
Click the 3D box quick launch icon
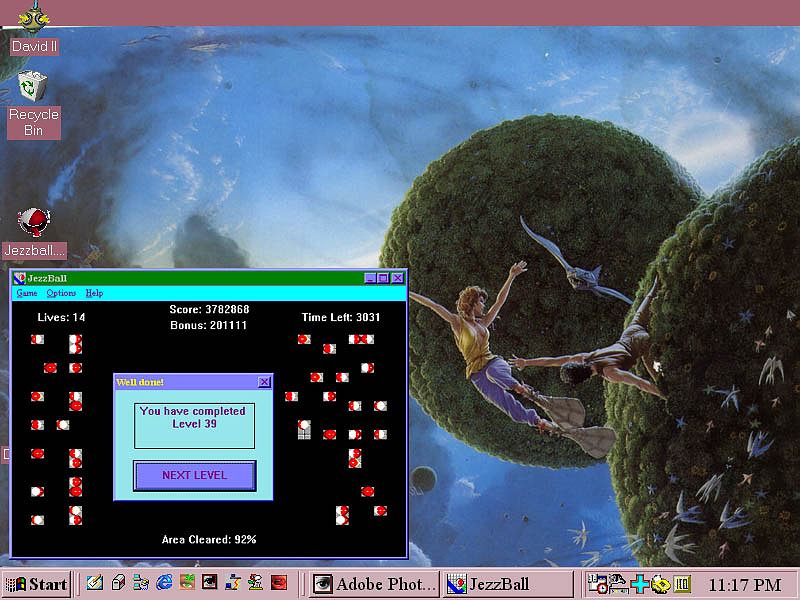coord(118,583)
